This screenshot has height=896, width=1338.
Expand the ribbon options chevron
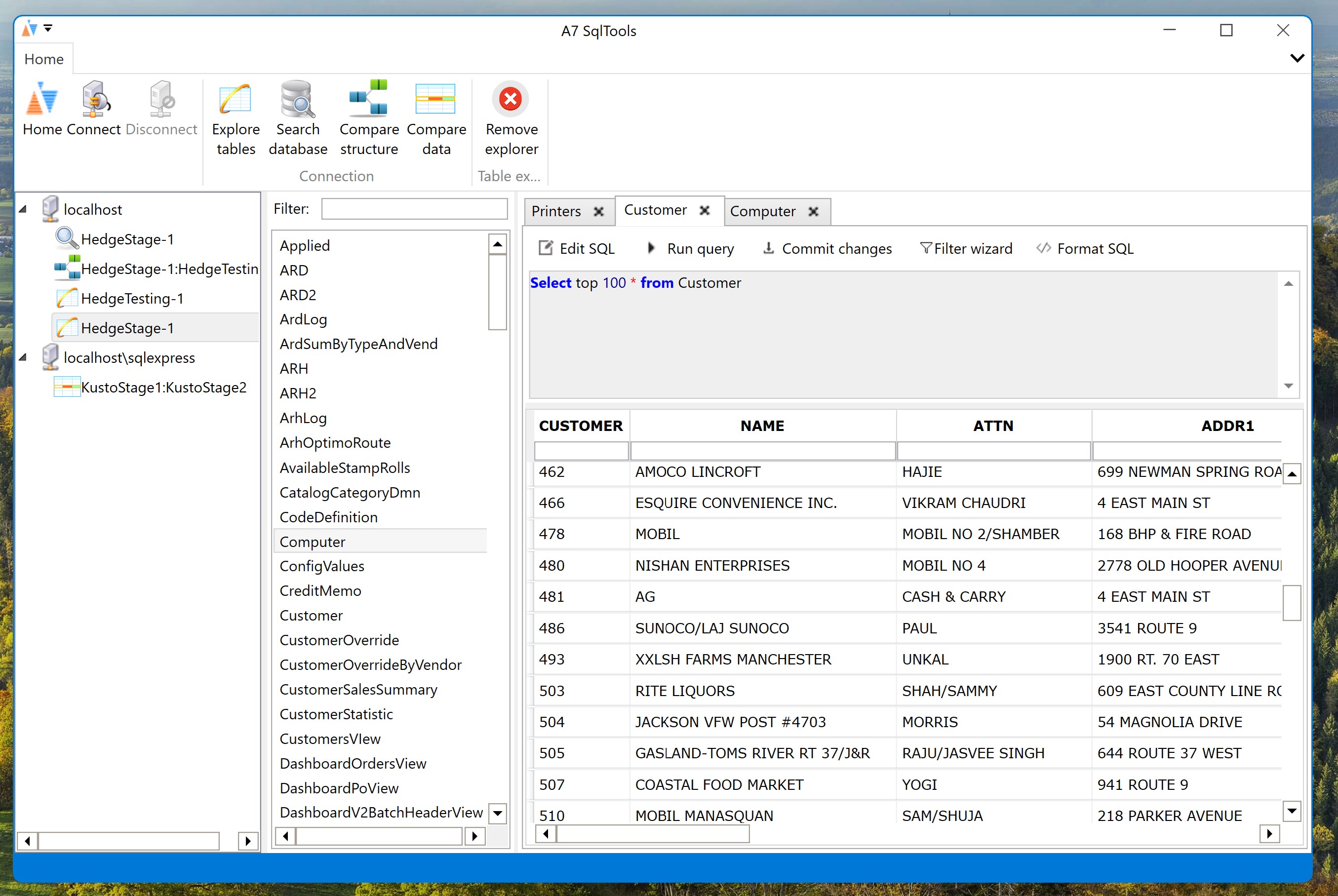[1297, 58]
